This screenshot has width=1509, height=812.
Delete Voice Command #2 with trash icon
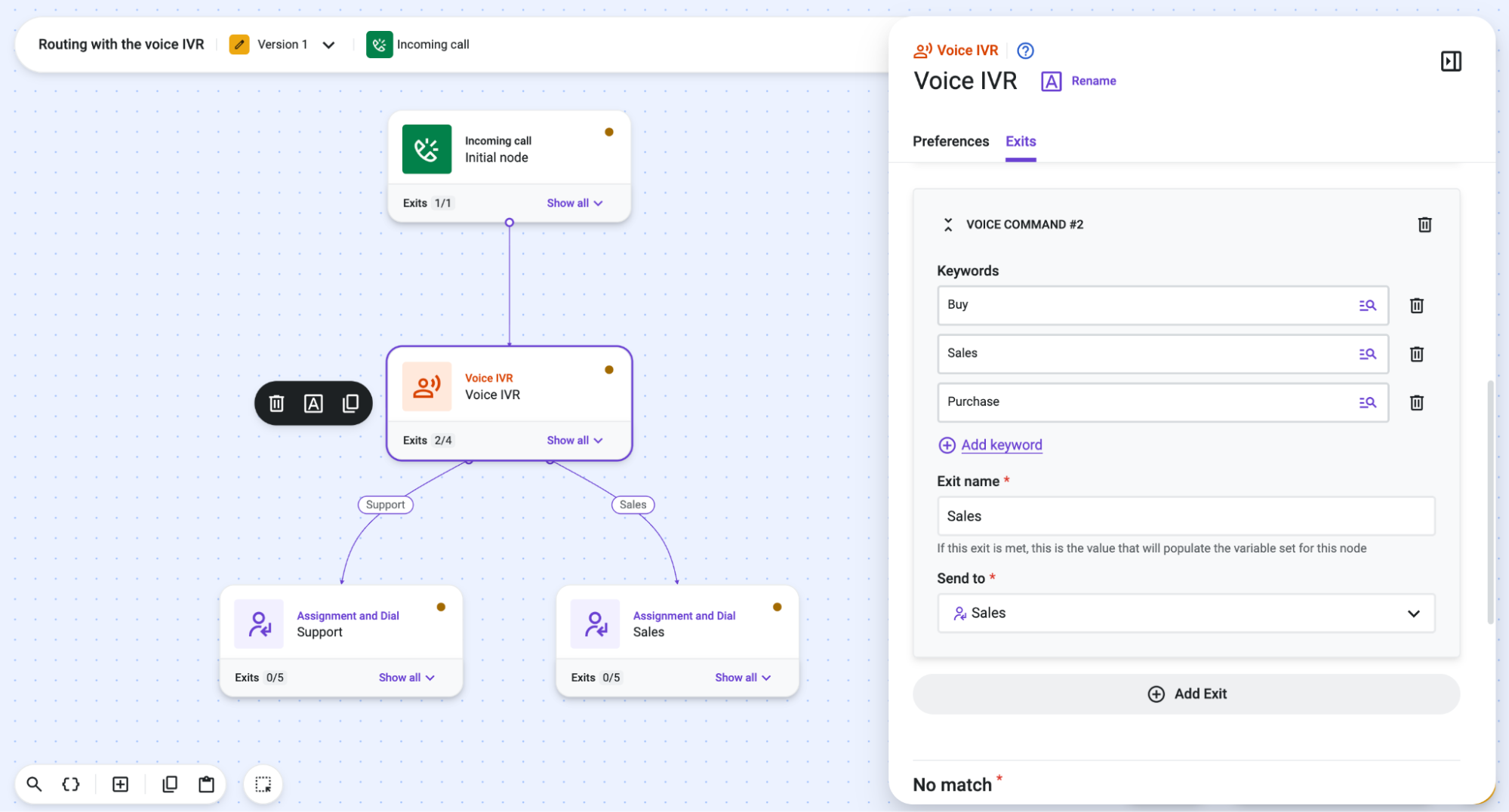point(1424,225)
